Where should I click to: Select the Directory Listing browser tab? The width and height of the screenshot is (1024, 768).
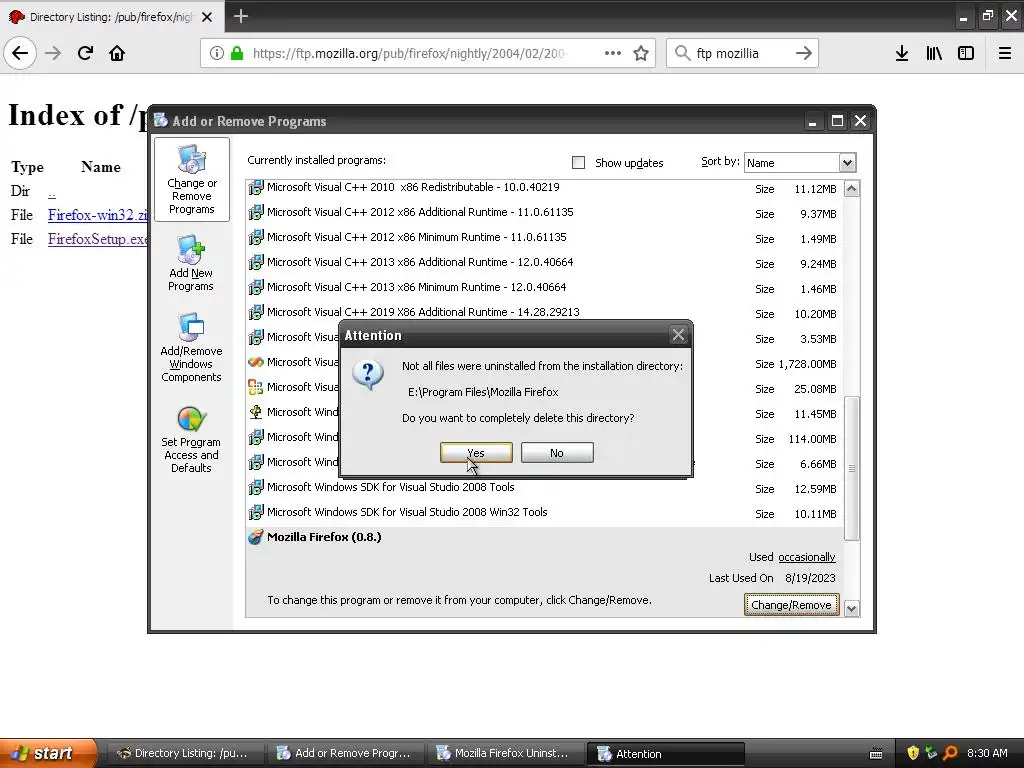[x=112, y=16]
